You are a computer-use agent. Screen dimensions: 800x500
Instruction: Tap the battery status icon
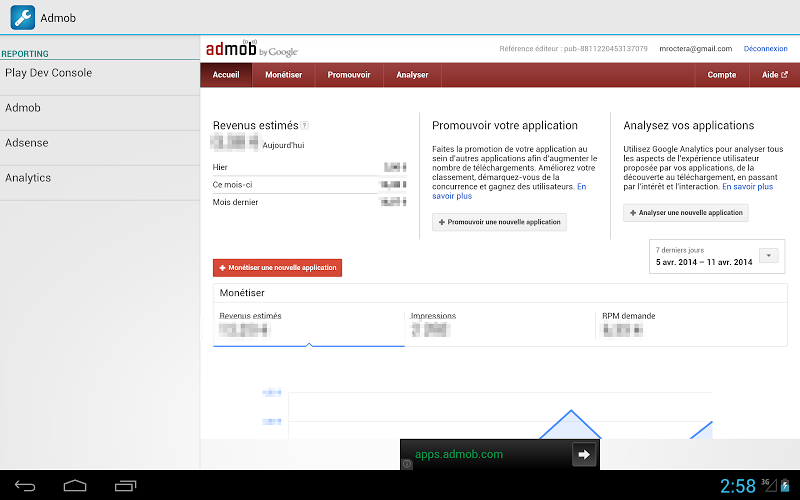tap(785, 486)
